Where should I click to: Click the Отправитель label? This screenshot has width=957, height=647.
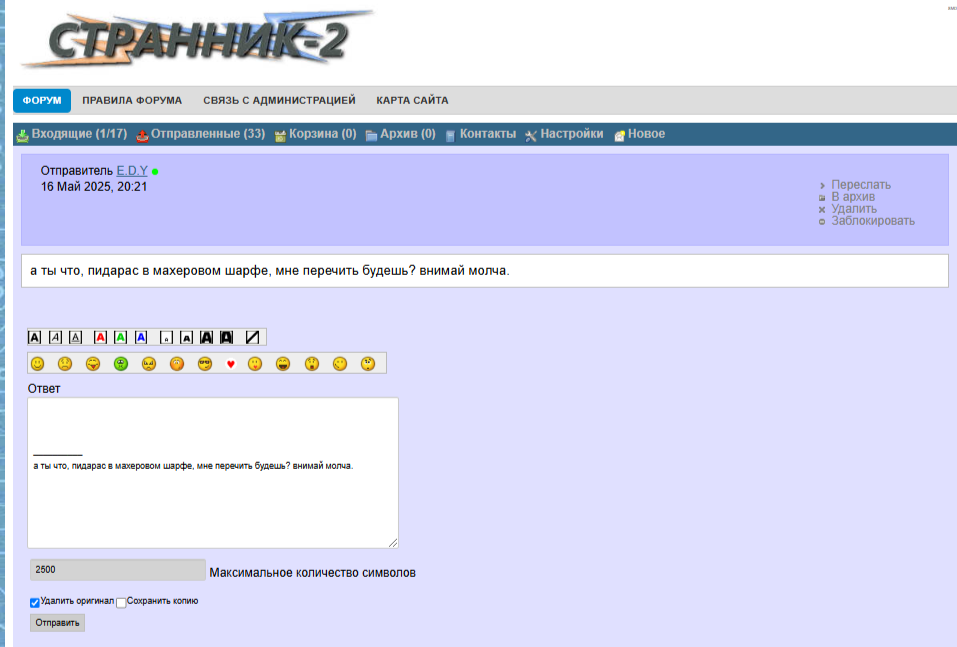pyautogui.click(x=77, y=171)
